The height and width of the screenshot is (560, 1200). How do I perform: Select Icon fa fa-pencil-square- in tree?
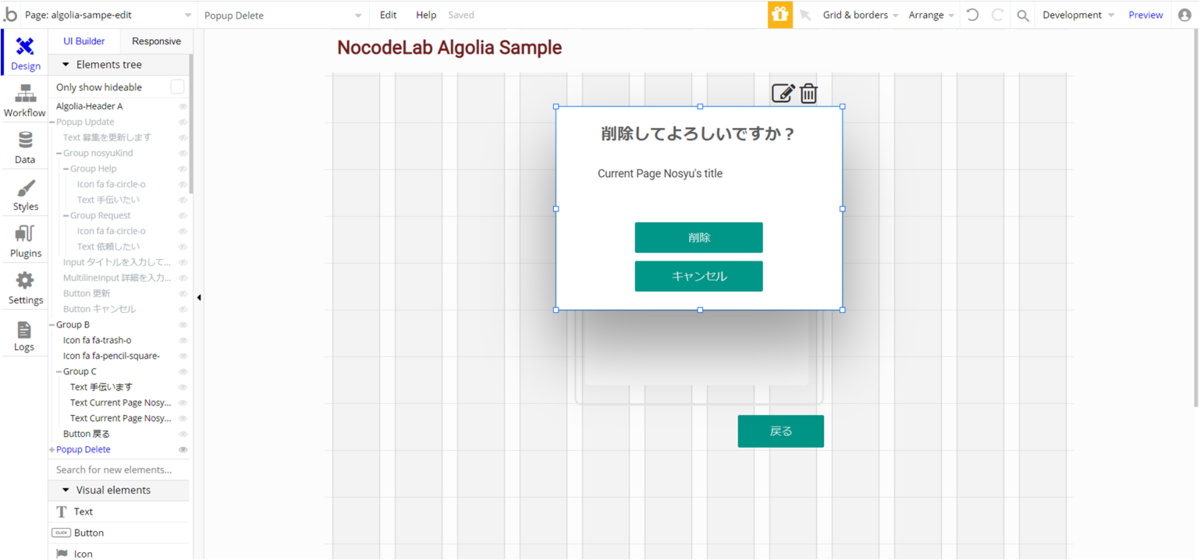[111, 356]
